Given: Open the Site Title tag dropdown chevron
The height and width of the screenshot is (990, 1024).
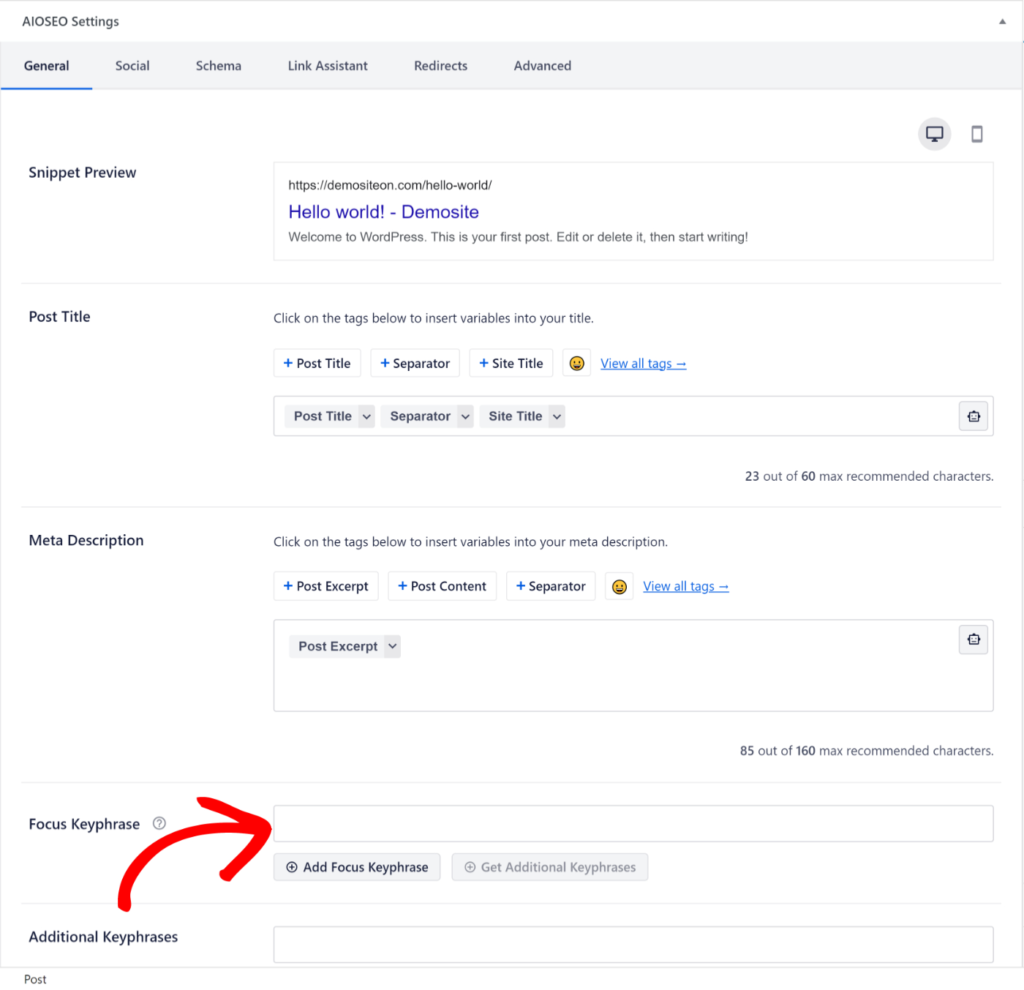Looking at the screenshot, I should (556, 416).
